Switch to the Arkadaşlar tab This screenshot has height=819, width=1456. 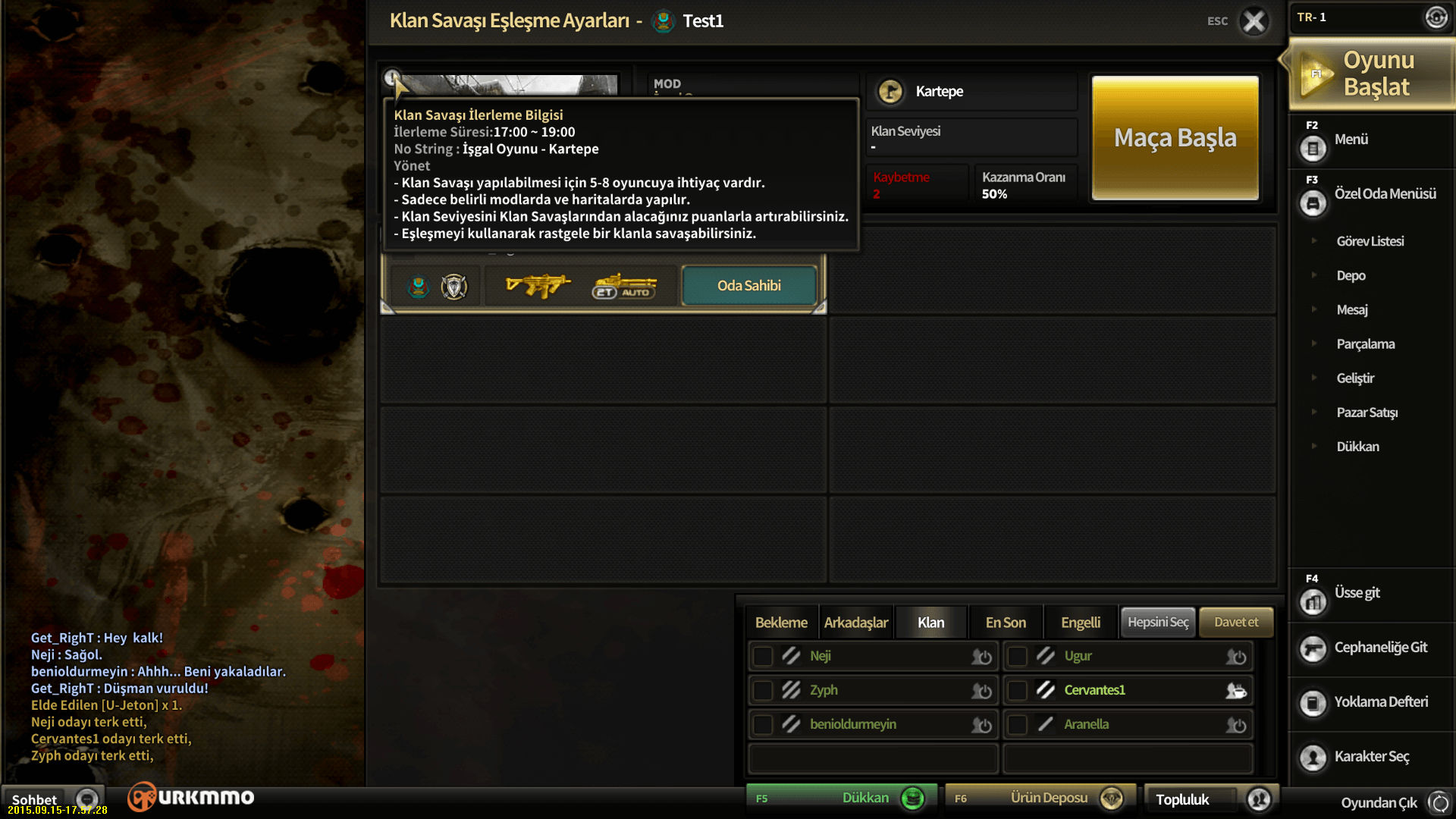pos(855,623)
